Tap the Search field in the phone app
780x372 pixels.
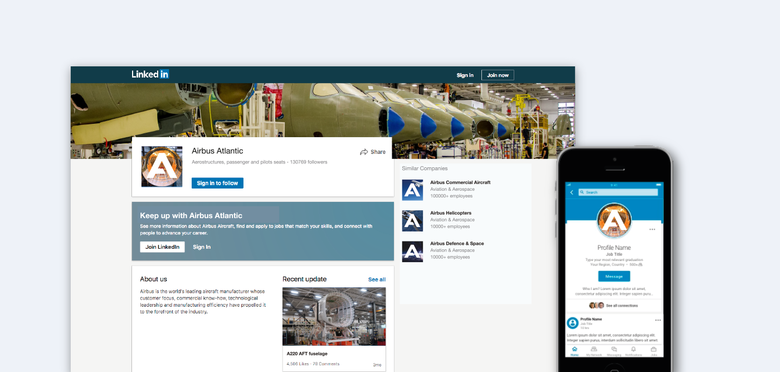618,192
